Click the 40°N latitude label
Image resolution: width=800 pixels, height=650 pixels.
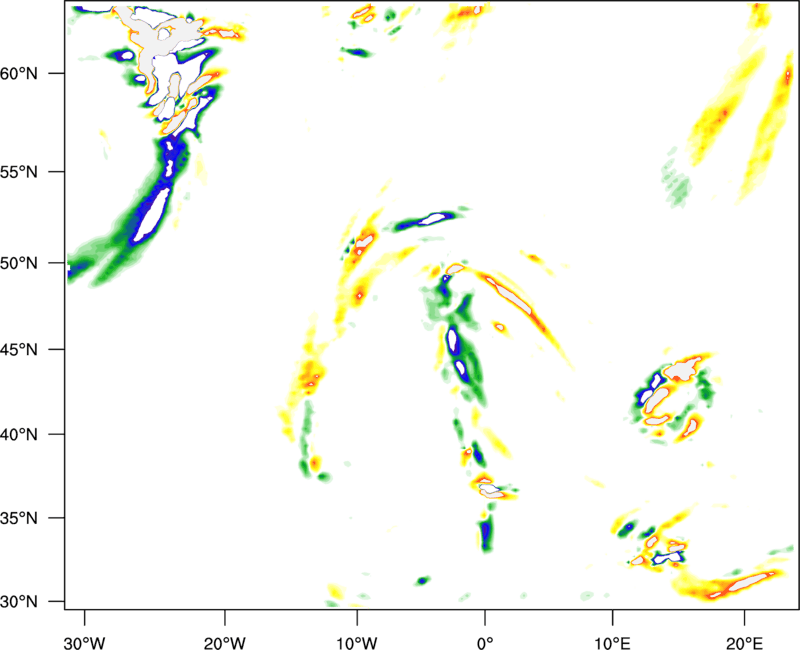pos(19,435)
